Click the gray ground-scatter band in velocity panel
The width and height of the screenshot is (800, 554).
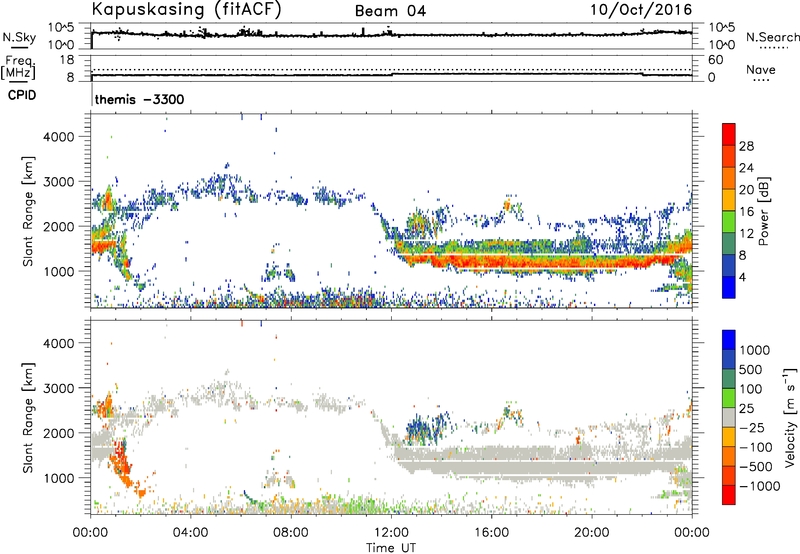click(x=541, y=463)
